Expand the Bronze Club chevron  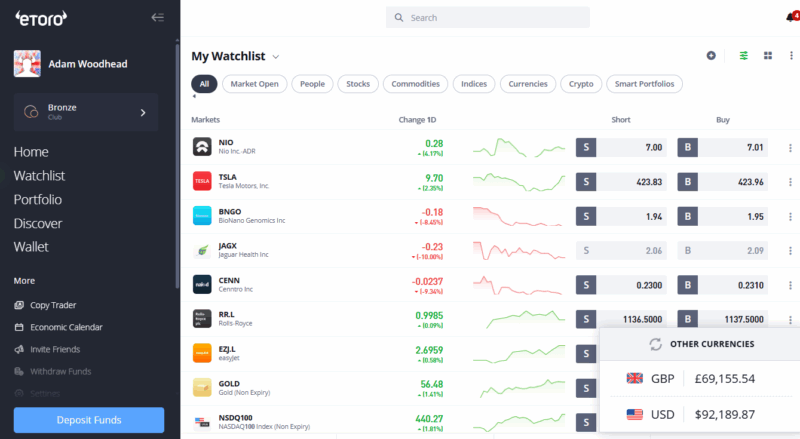[143, 112]
